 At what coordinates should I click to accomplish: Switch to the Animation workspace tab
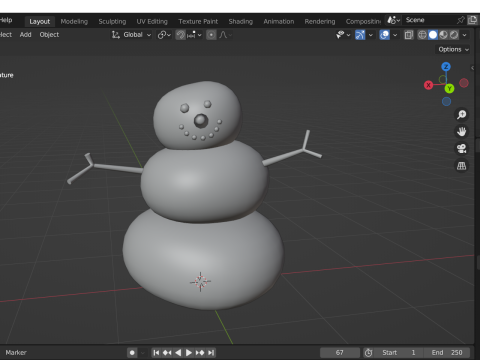click(x=279, y=22)
